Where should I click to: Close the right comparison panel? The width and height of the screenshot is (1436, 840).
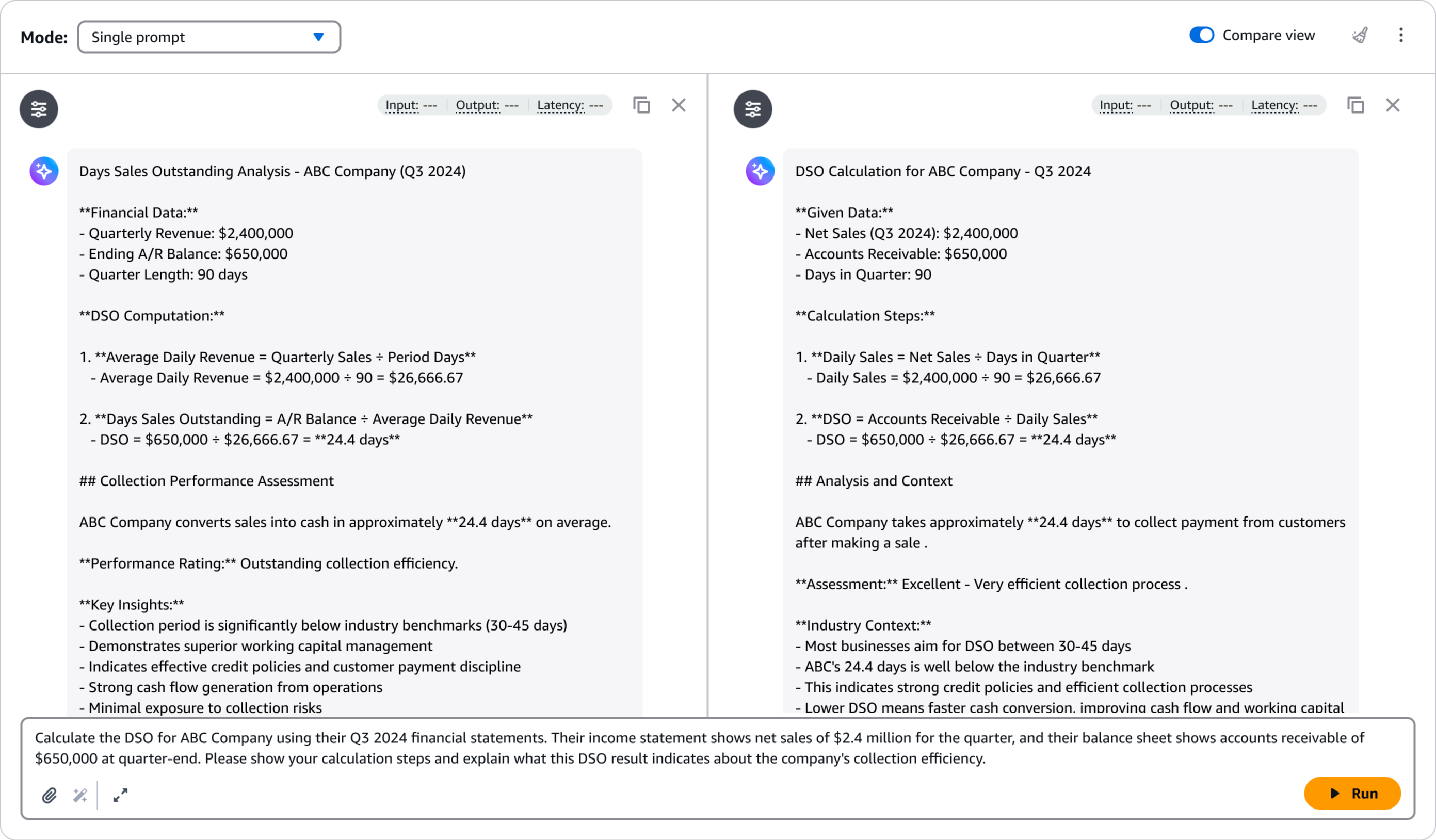[1392, 105]
